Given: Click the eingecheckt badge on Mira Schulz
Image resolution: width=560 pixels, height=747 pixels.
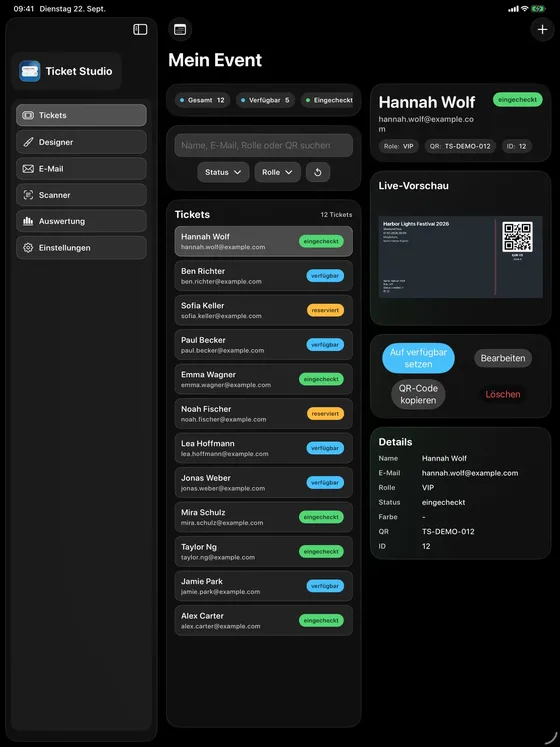Looking at the screenshot, I should click(x=321, y=517).
